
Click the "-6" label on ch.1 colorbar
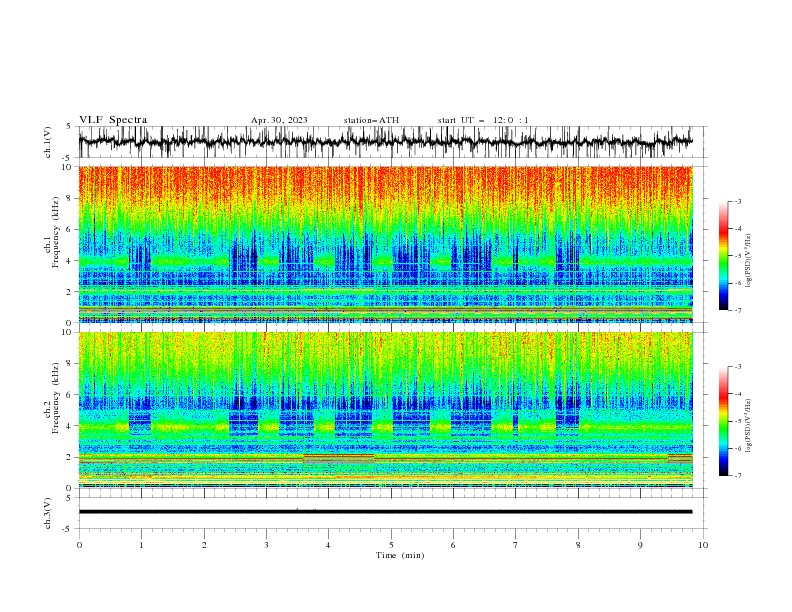click(x=738, y=283)
